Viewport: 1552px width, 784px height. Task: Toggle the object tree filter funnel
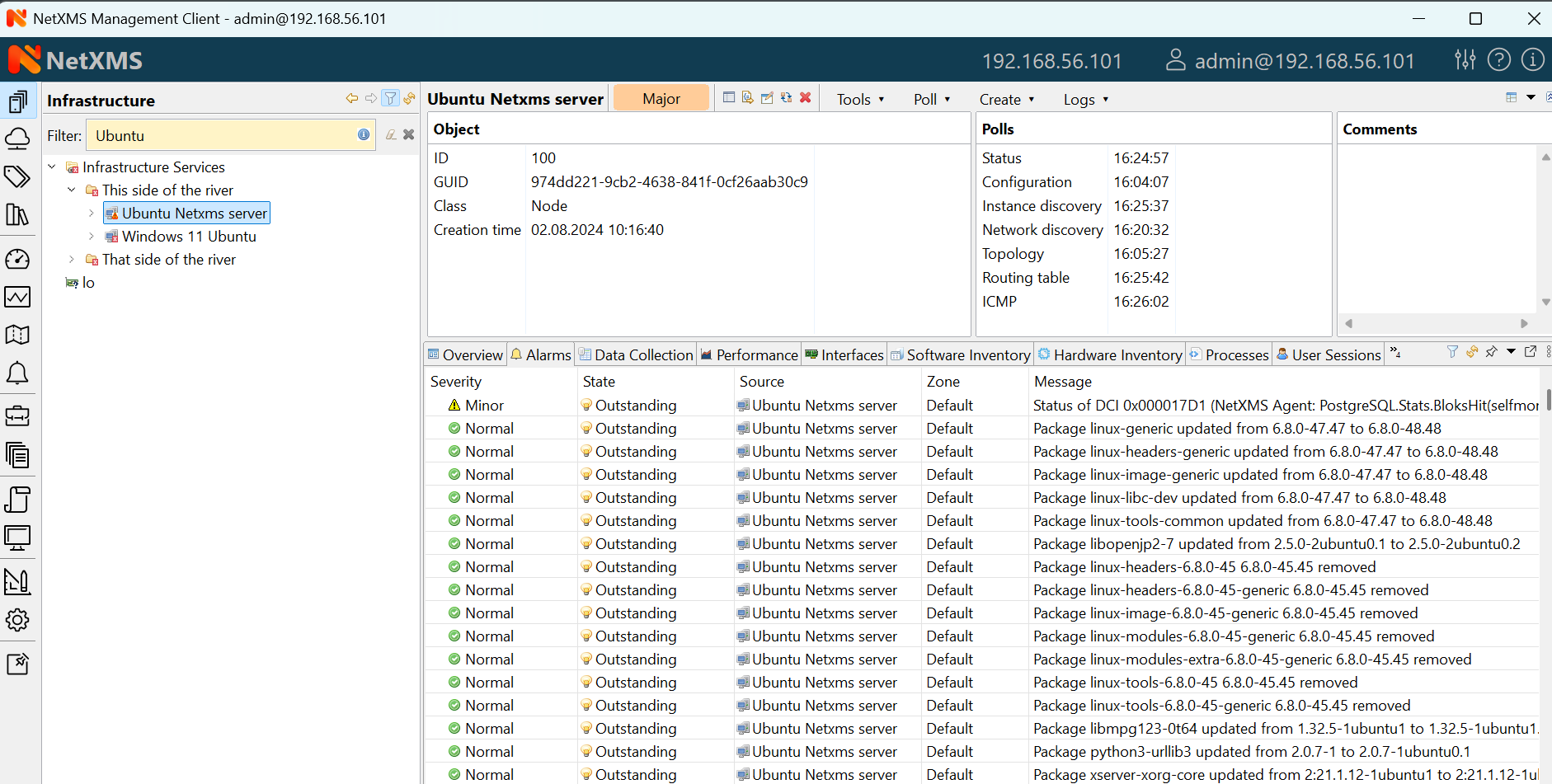[390, 99]
